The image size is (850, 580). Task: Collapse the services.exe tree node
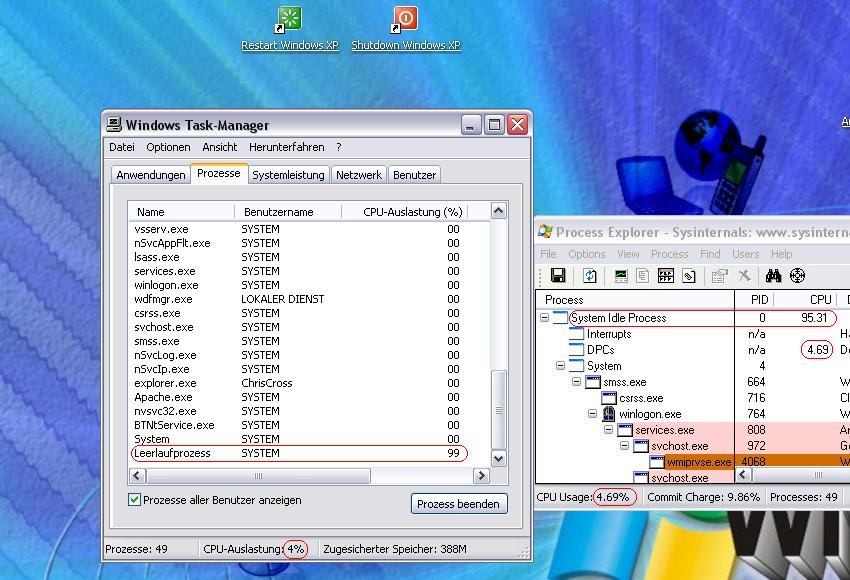click(x=609, y=430)
